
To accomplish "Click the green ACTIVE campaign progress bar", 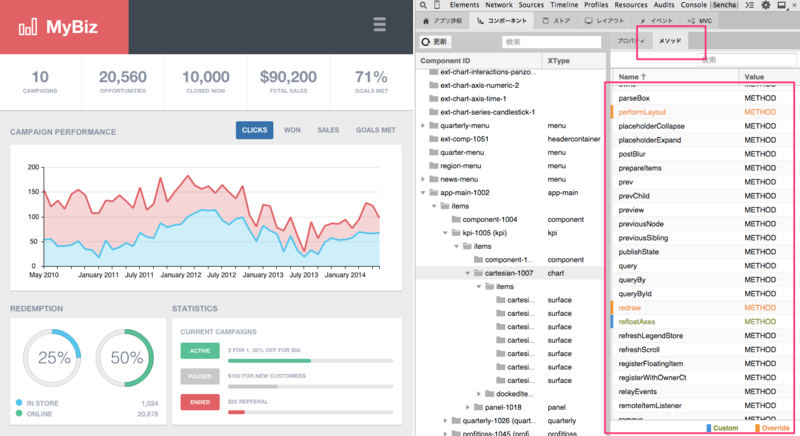I will [x=310, y=361].
